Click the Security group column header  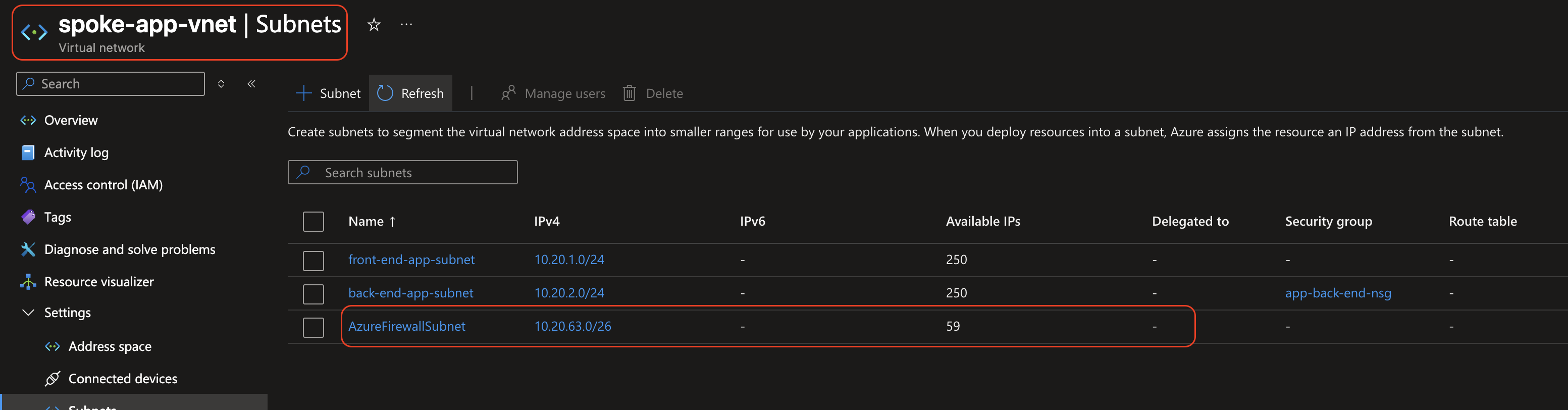click(x=1328, y=221)
